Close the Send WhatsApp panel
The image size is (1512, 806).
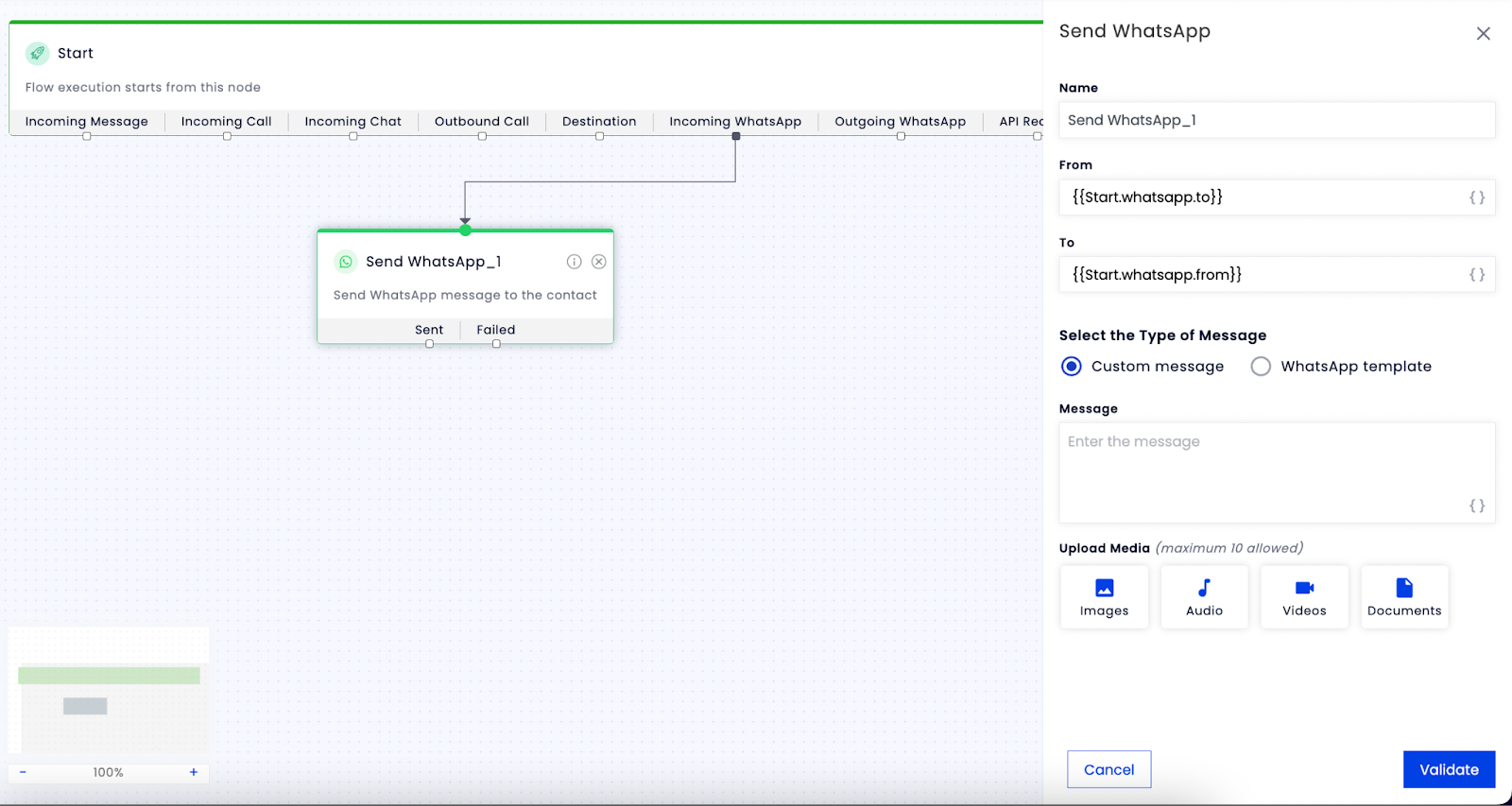click(1484, 34)
